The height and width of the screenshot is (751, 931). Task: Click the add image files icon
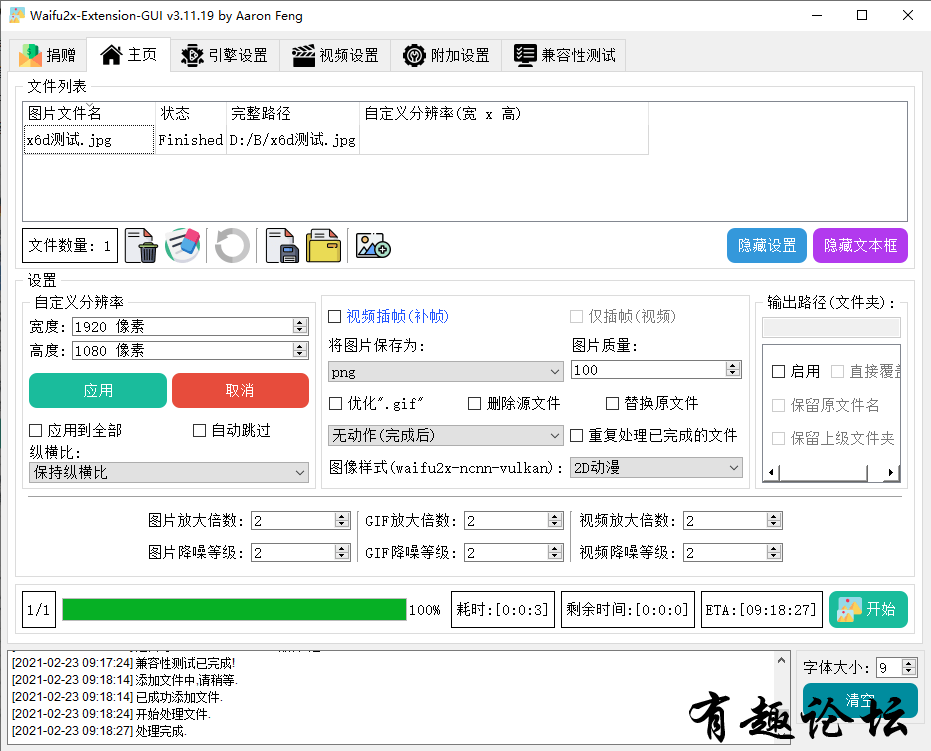coord(373,245)
